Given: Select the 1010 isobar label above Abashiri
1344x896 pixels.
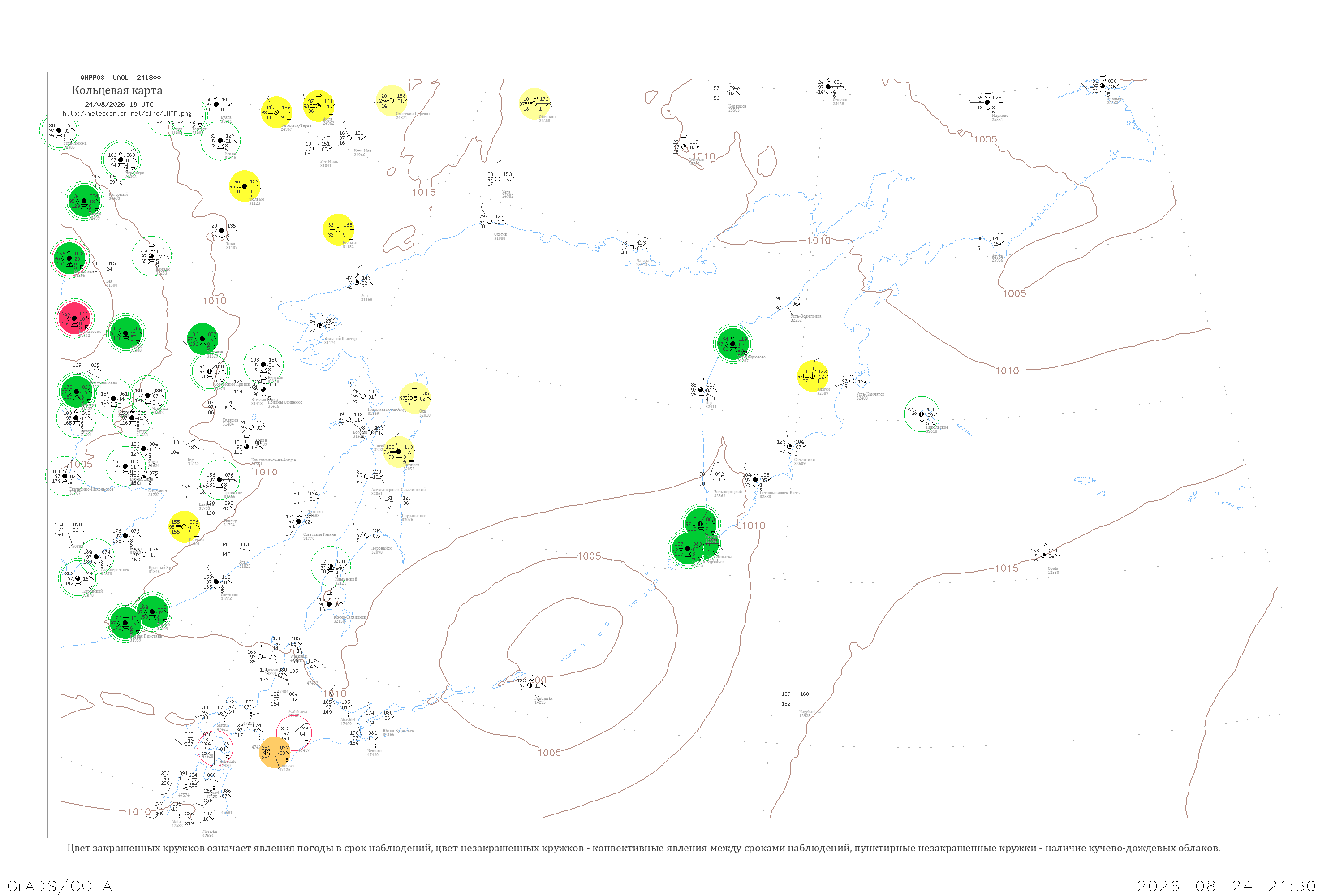Looking at the screenshot, I should pyautogui.click(x=335, y=694).
